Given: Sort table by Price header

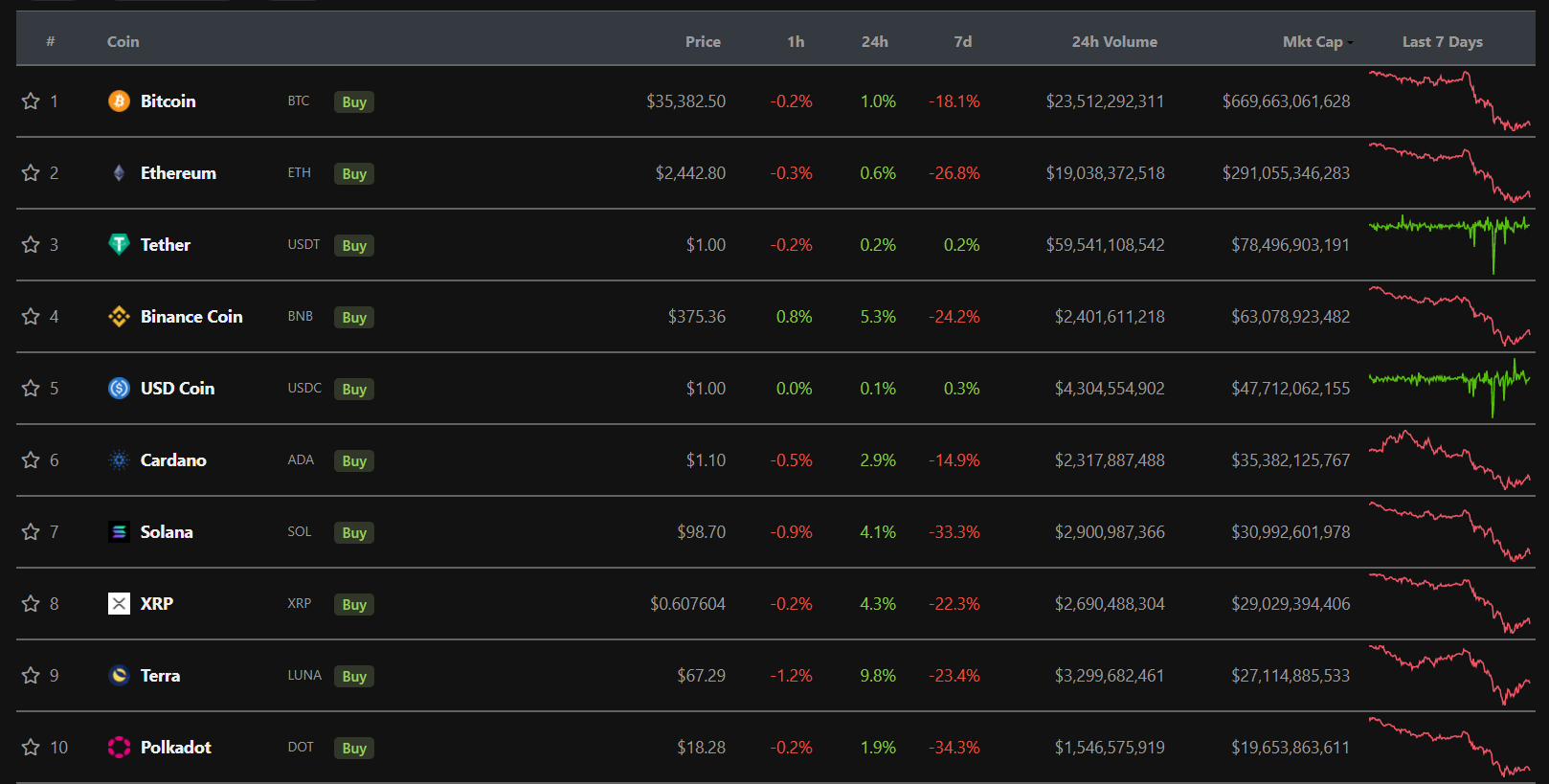Looking at the screenshot, I should point(703,42).
